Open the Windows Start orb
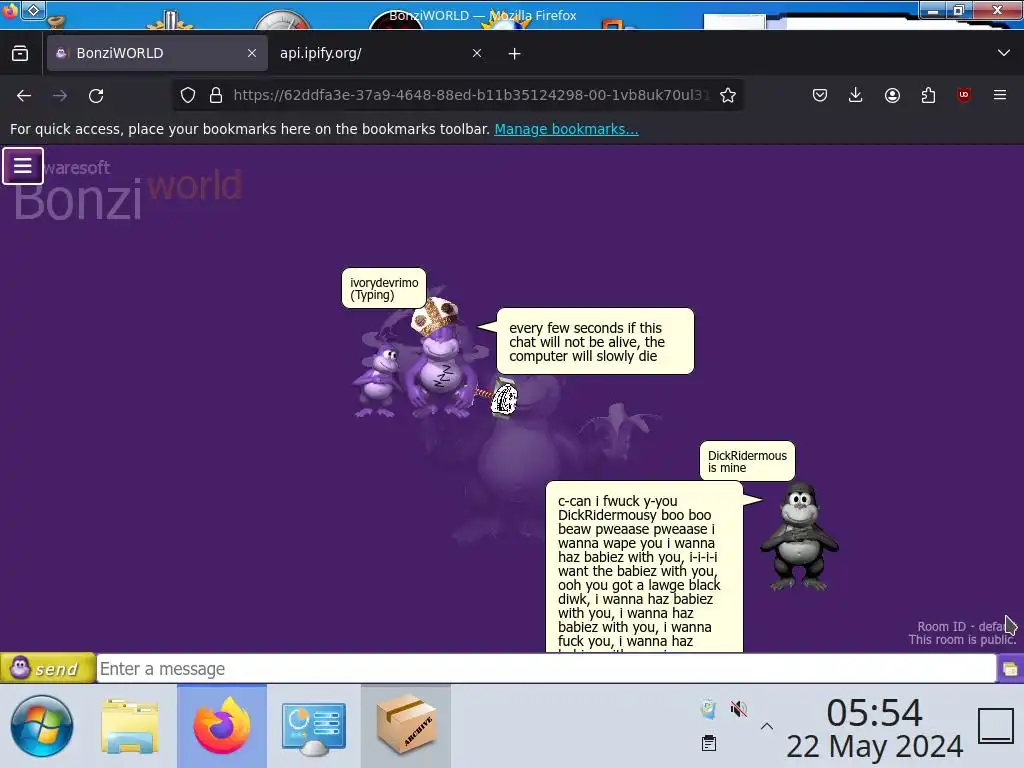The height and width of the screenshot is (768, 1024). [x=42, y=726]
